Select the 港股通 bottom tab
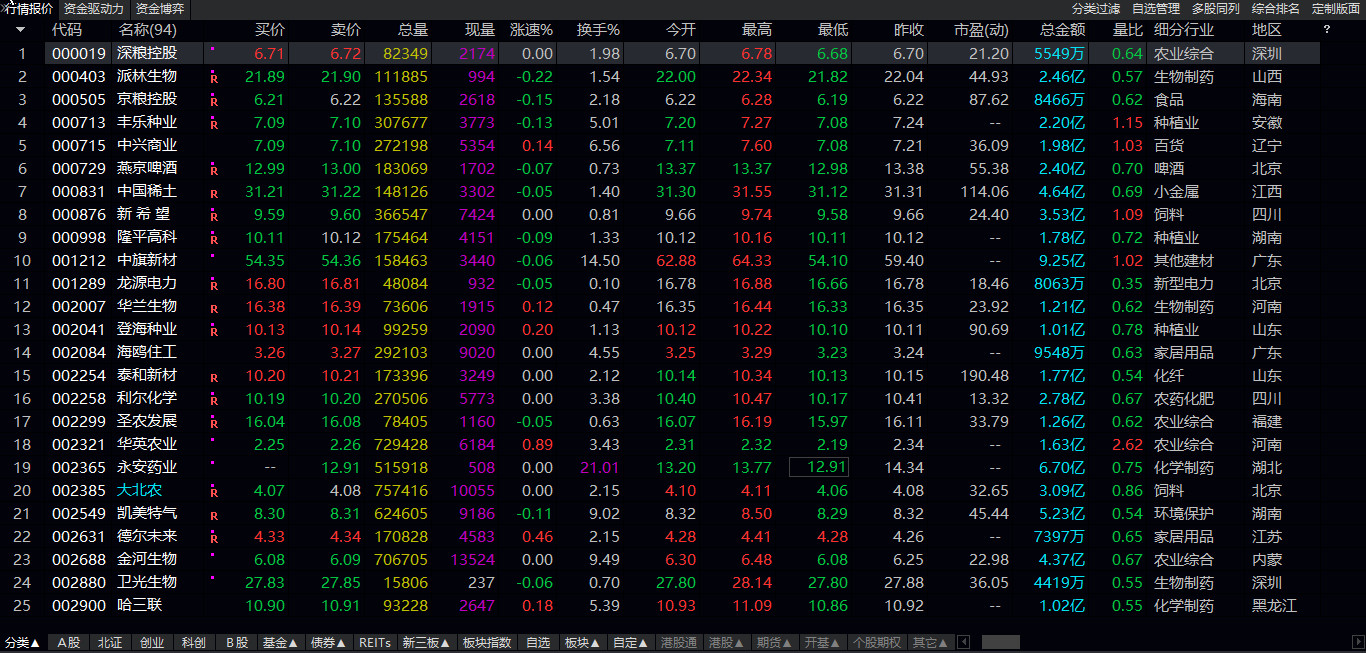 tap(679, 642)
